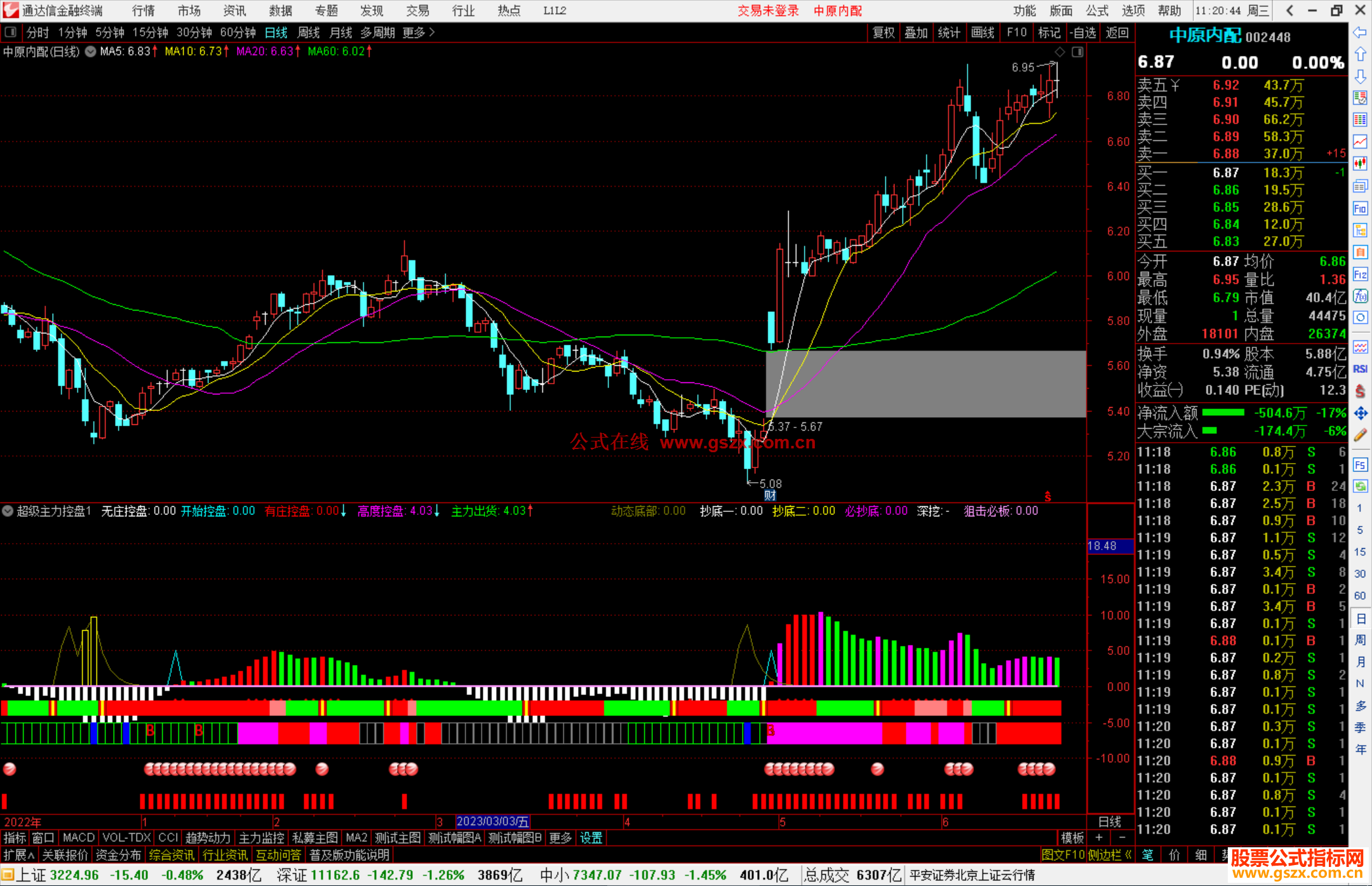Open the 公式 menu

click(x=1096, y=11)
